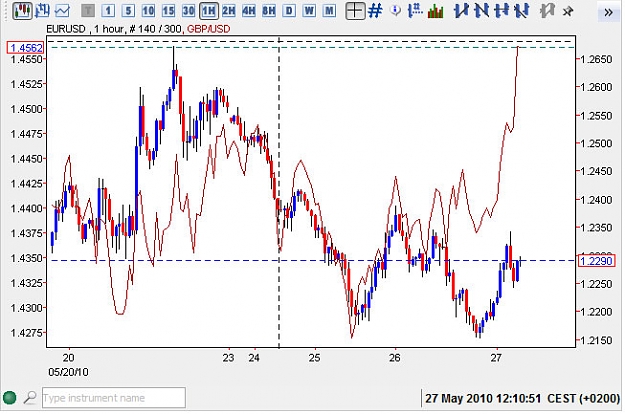Click the fourth blue chart tool icon with diagonal line
The height and width of the screenshot is (414, 625).
point(521,11)
